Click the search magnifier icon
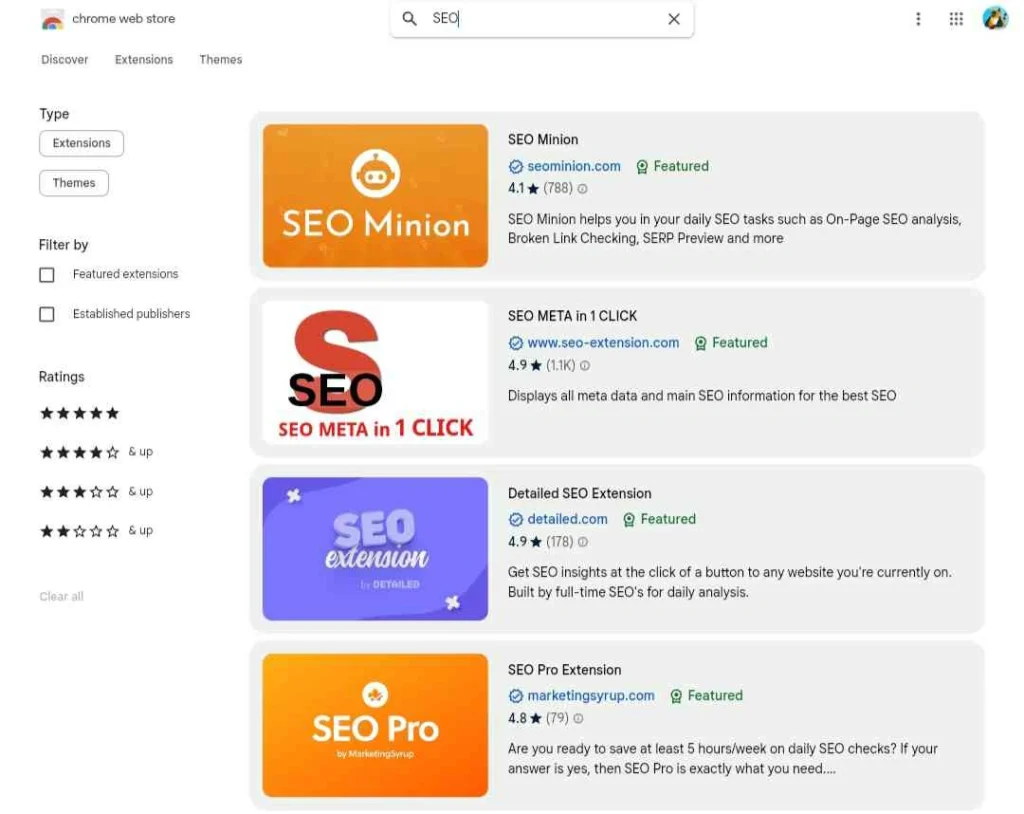Viewport: 1024px width, 814px height. [409, 18]
